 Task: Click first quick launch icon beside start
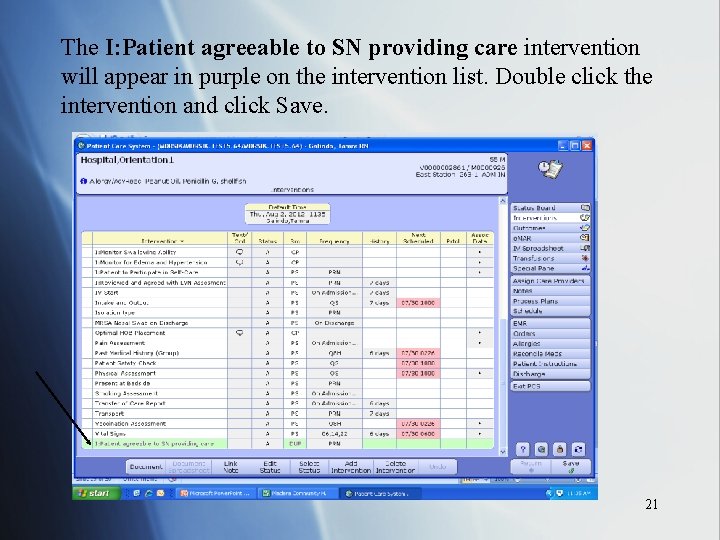click(x=136, y=493)
